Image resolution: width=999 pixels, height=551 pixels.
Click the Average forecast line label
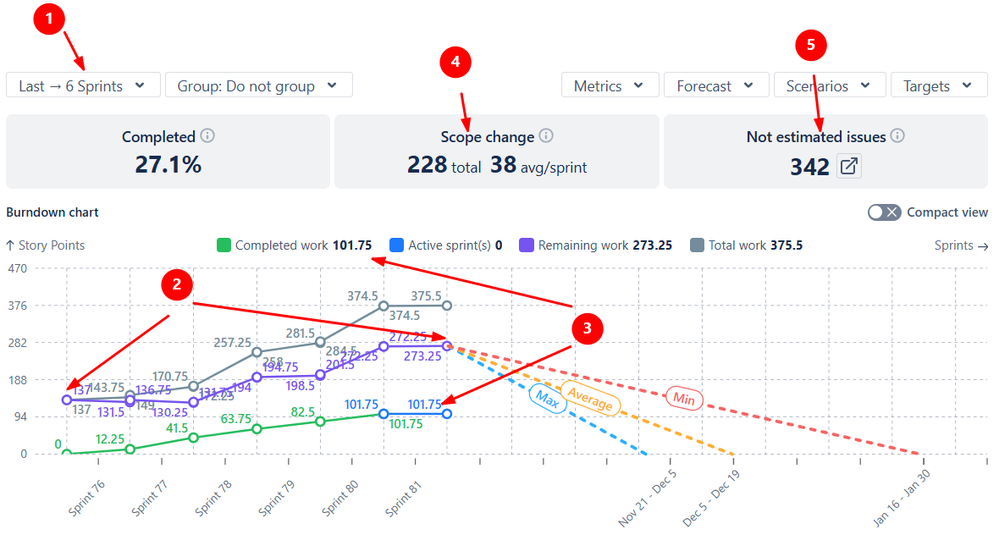pyautogui.click(x=590, y=398)
